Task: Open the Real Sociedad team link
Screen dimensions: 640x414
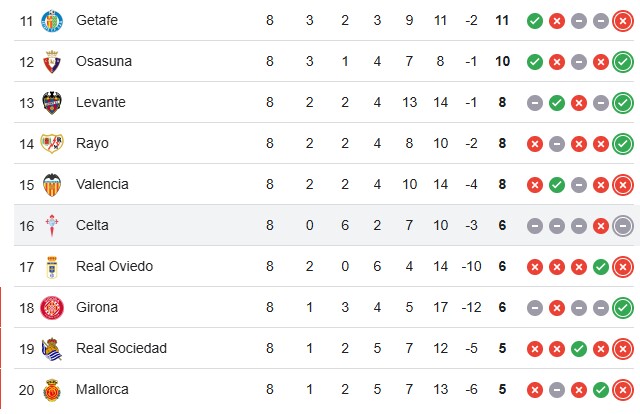Action: pyautogui.click(x=121, y=348)
